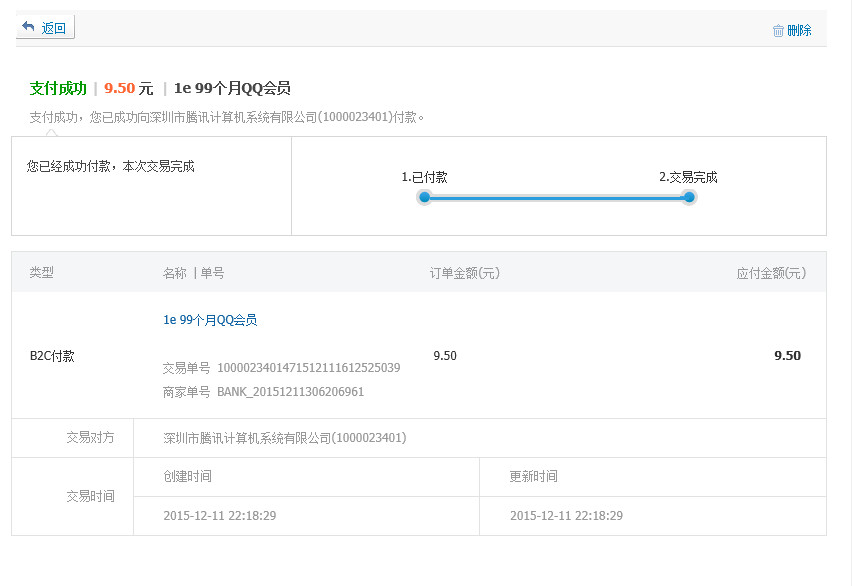Click the 返回 back button
This screenshot has height=586, width=852.
[x=45, y=27]
